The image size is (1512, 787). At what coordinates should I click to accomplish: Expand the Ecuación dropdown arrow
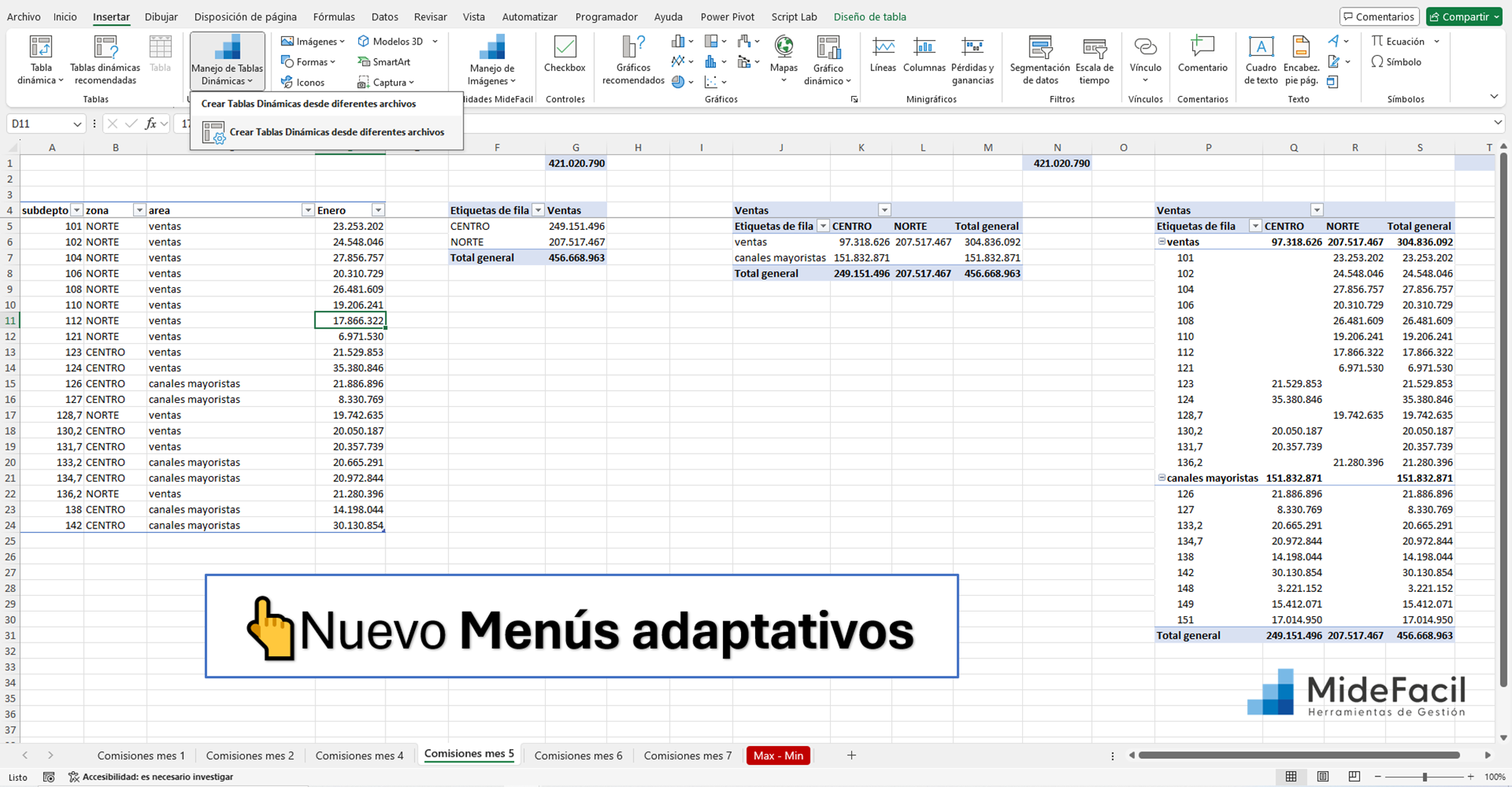point(1436,42)
